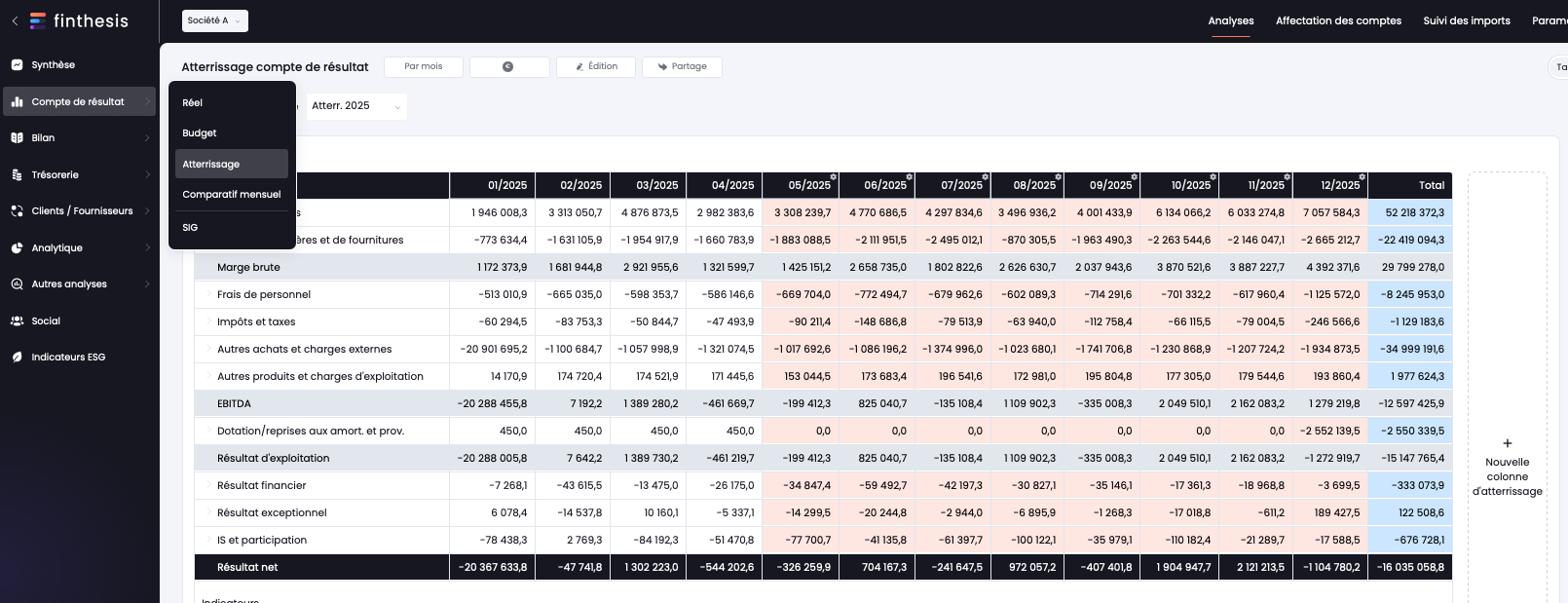Click the Social people icon

(x=17, y=321)
